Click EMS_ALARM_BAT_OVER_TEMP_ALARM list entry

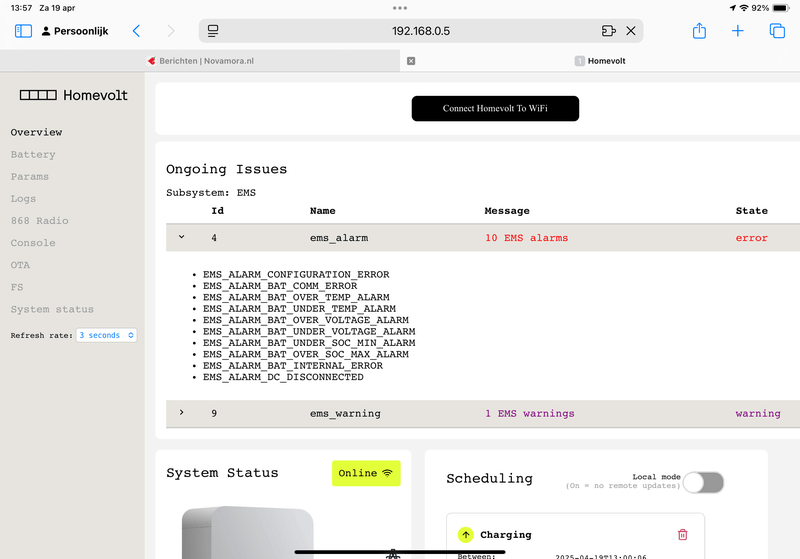click(x=296, y=297)
